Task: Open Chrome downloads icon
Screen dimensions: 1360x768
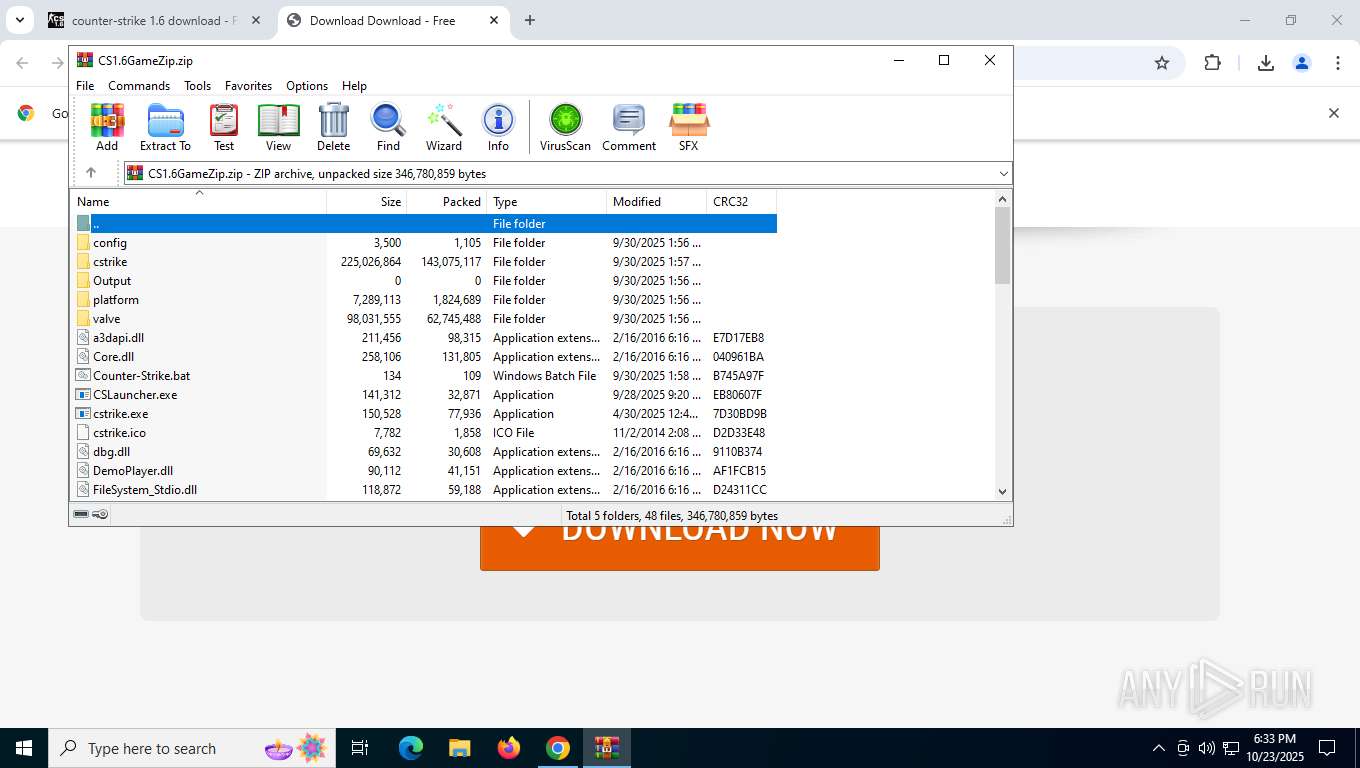Action: coord(1265,63)
